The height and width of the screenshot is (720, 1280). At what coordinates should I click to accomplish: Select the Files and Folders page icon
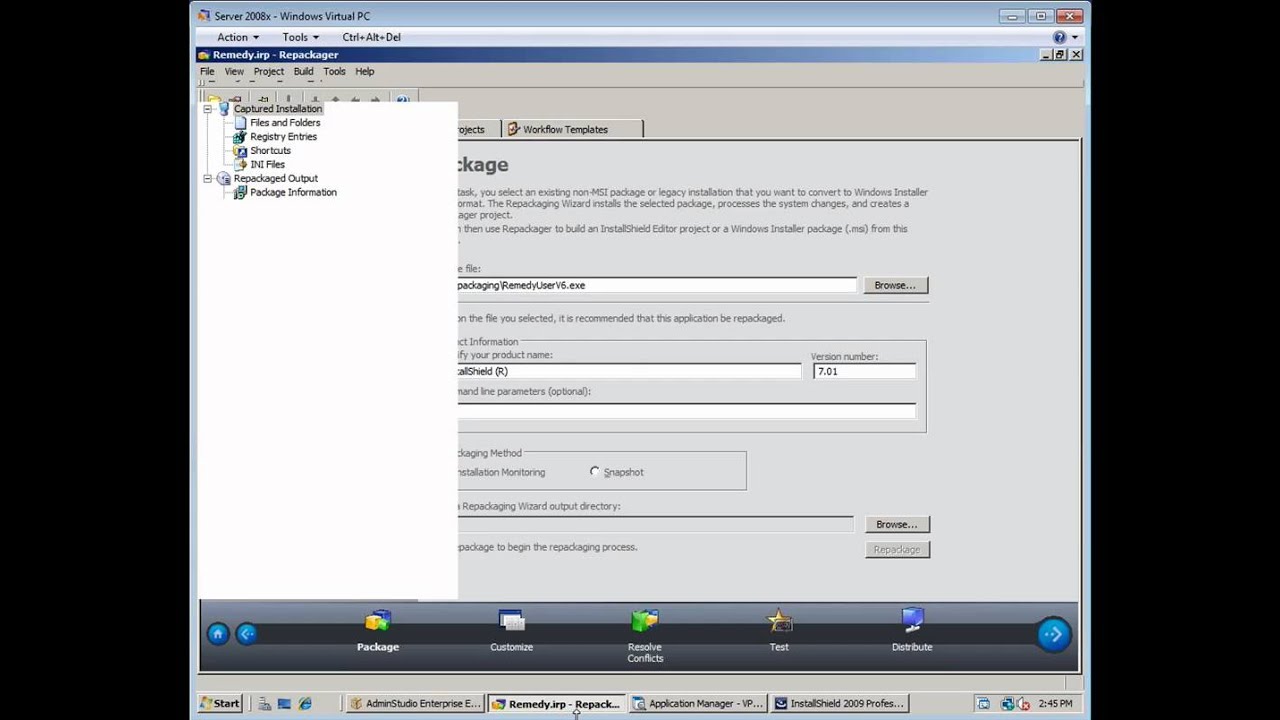(240, 123)
